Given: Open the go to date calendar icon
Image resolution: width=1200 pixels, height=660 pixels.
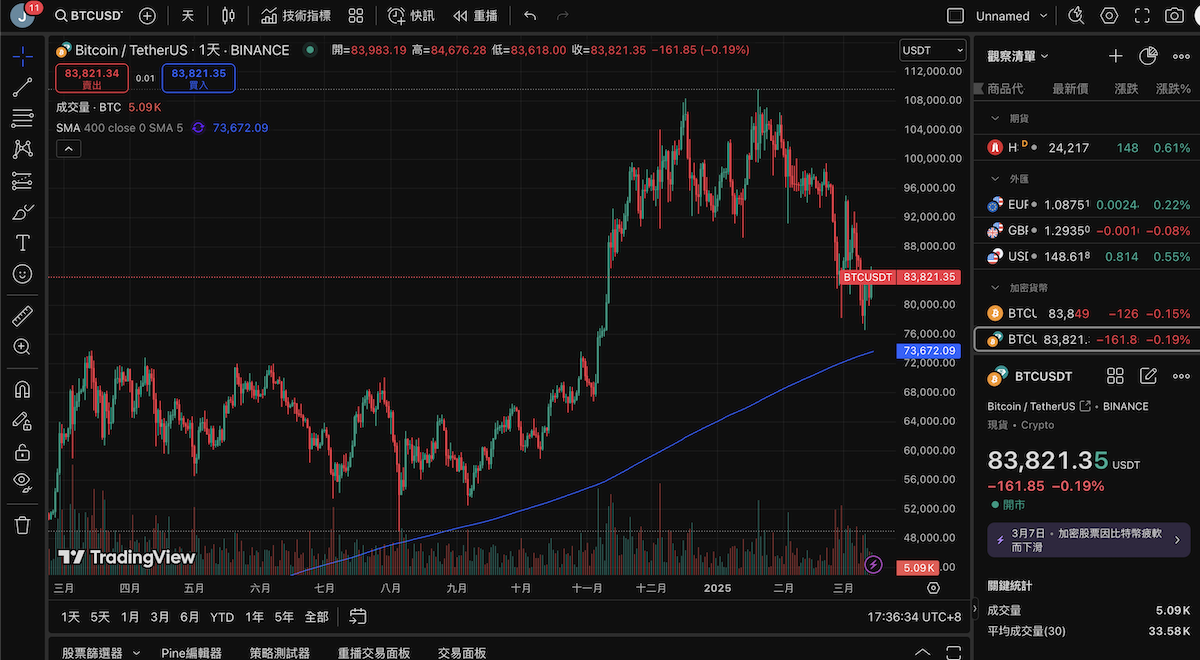Looking at the screenshot, I should pos(358,616).
